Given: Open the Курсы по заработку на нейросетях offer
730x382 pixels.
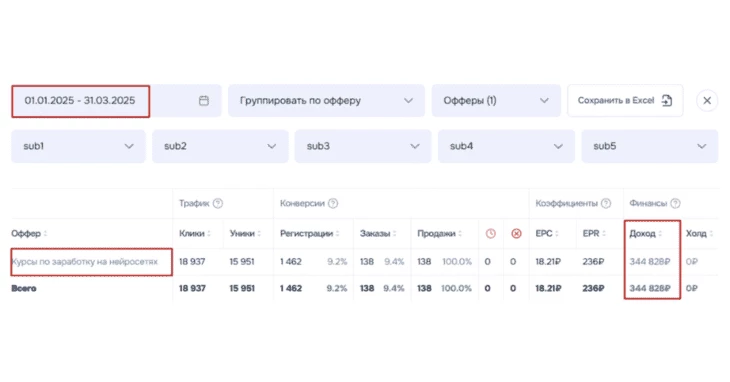Looking at the screenshot, I should [x=85, y=261].
